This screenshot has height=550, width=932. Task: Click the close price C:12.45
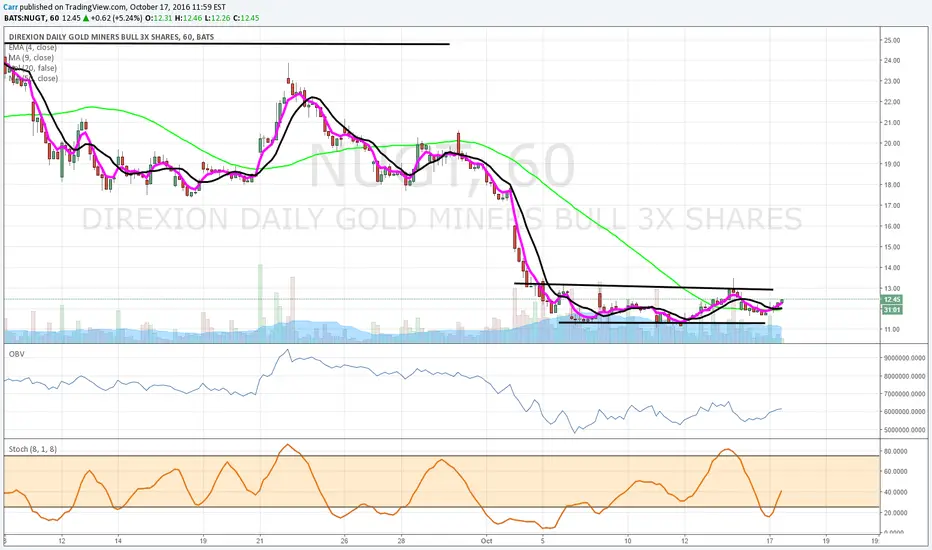coord(246,18)
